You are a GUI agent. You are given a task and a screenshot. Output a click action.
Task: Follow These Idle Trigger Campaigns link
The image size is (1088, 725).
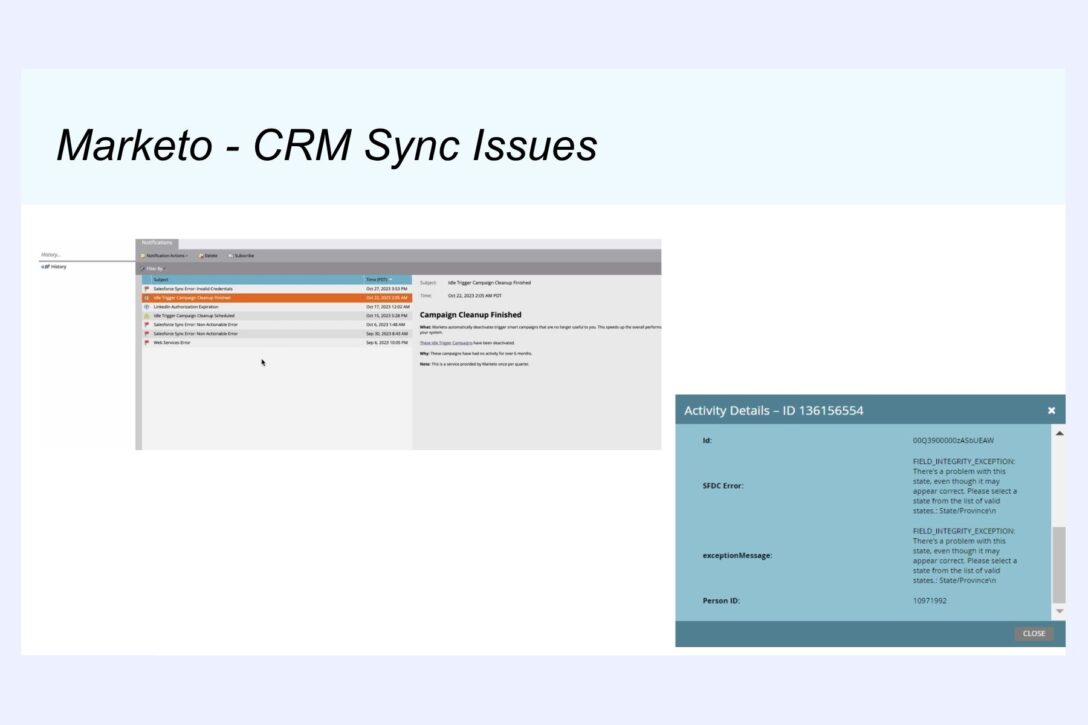(446, 343)
